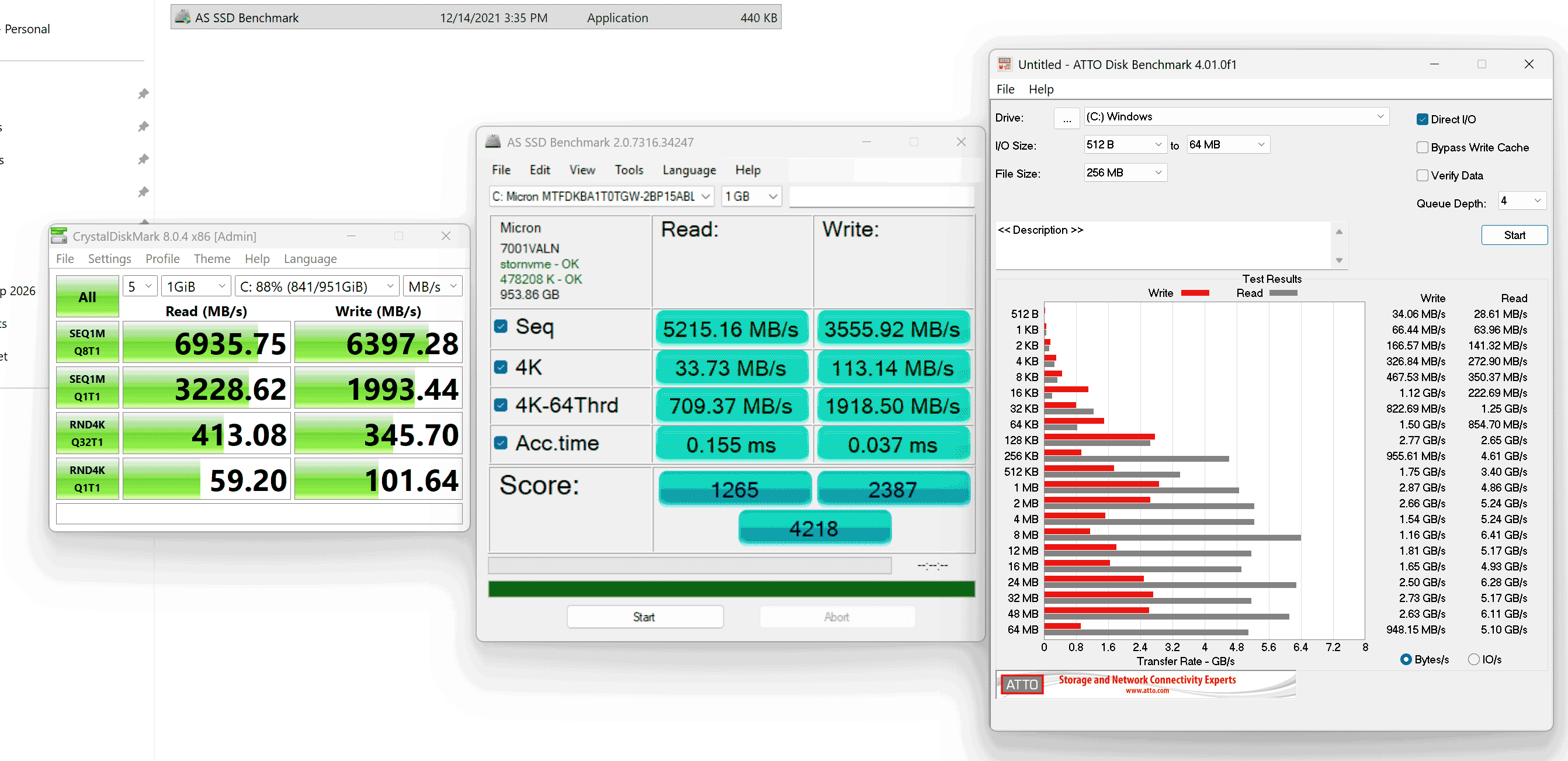Minimize the AS SSD Benchmark window
The image size is (1568, 761).
click(867, 142)
